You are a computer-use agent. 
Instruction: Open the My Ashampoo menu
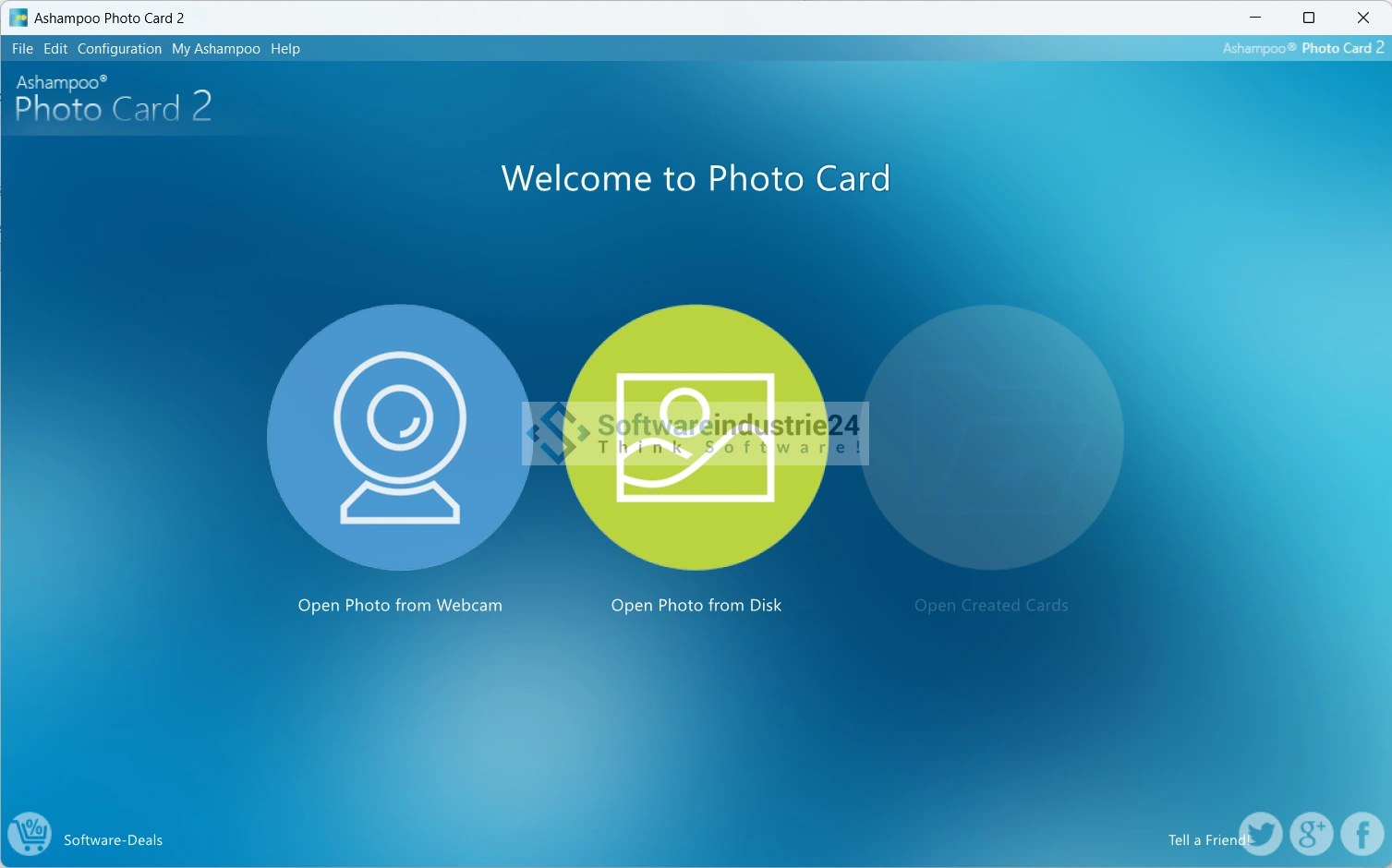pos(216,49)
